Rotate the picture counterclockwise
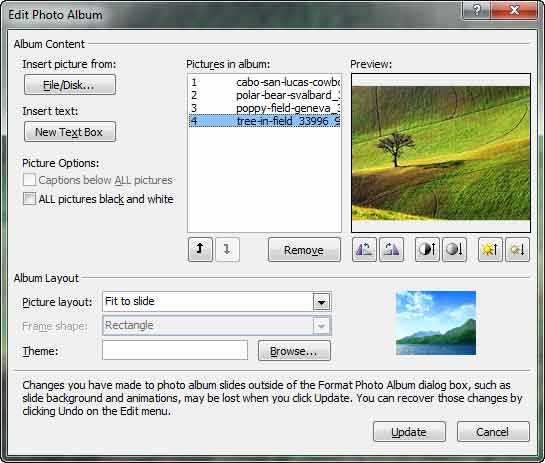The image size is (545, 463). (x=364, y=249)
